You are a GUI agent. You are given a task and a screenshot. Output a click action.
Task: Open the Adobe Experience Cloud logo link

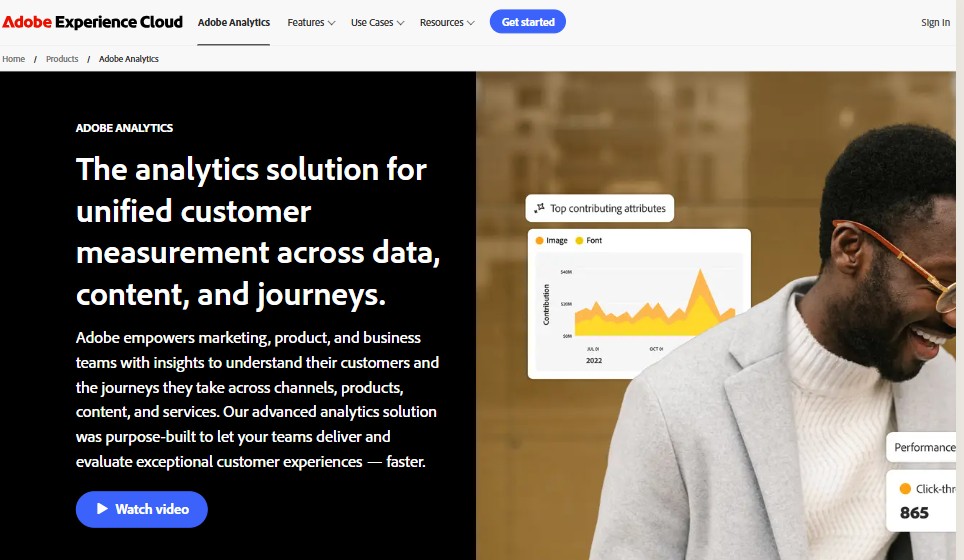(x=92, y=22)
